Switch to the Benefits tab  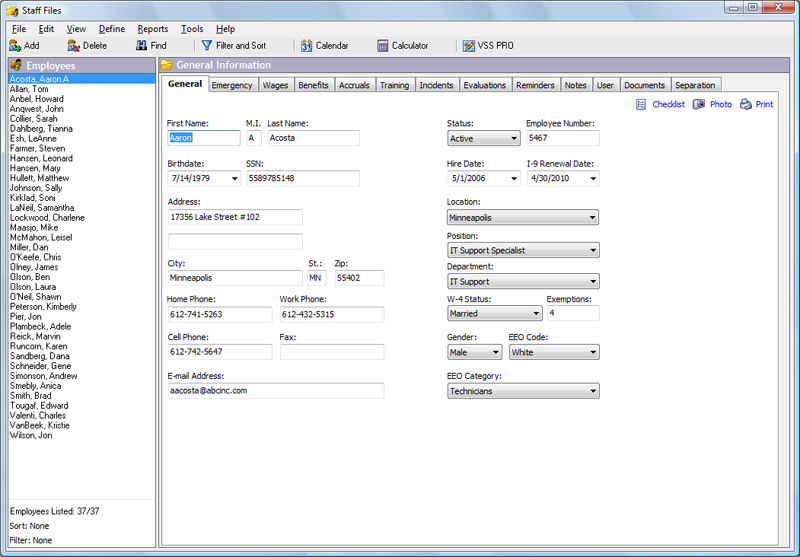pos(313,85)
